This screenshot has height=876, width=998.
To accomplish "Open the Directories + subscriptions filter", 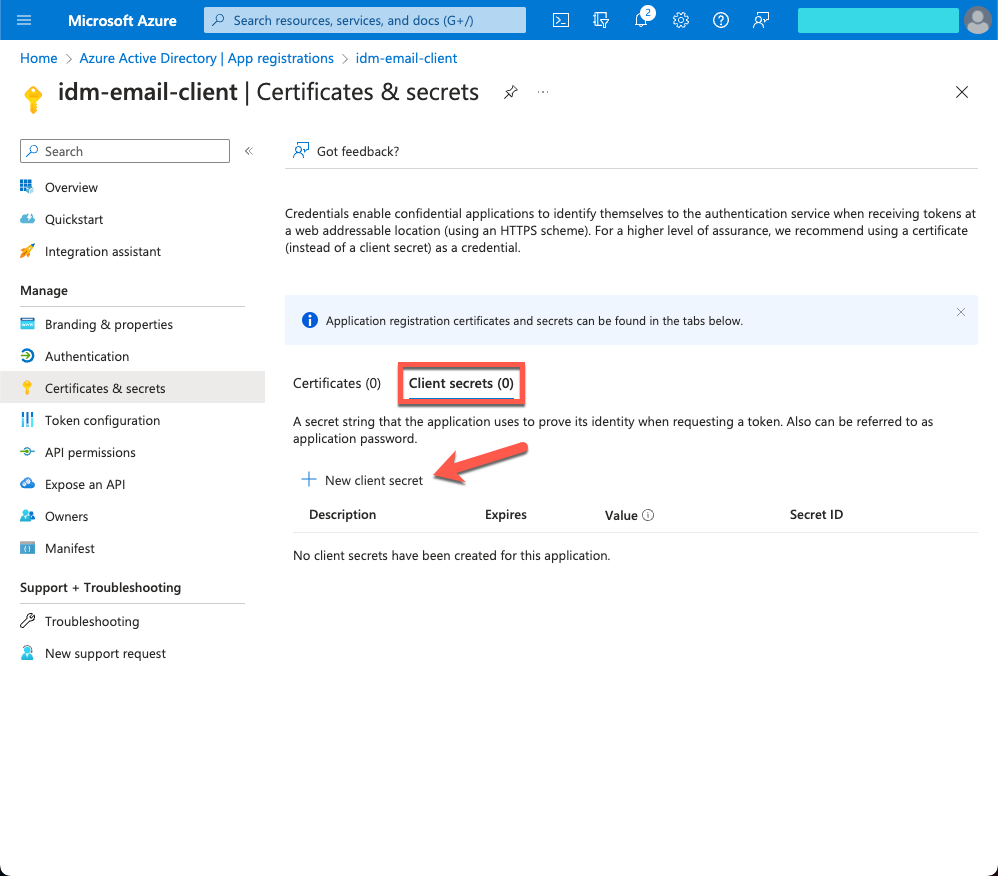I will point(601,20).
